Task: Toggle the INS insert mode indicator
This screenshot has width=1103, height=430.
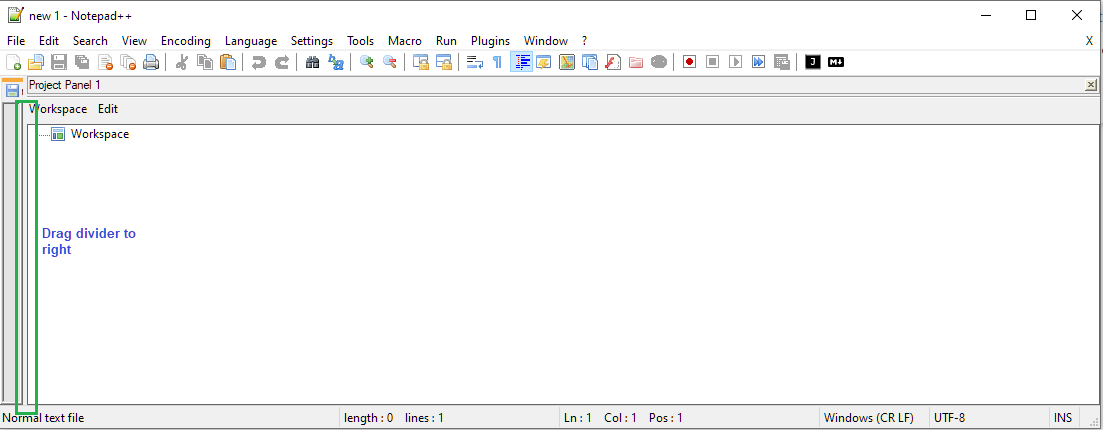Action: (x=1063, y=418)
